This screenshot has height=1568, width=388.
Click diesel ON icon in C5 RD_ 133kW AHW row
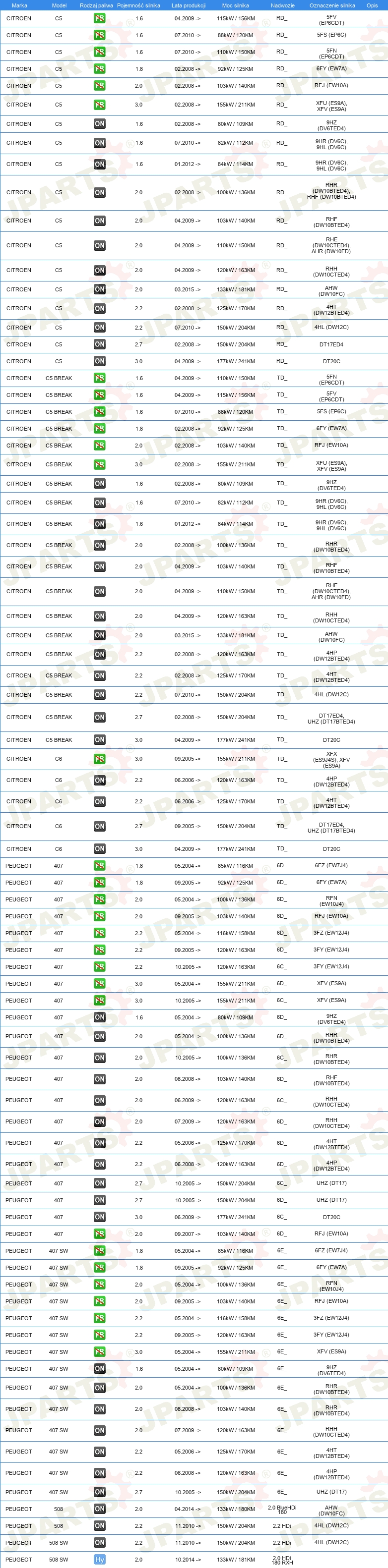coord(99,289)
